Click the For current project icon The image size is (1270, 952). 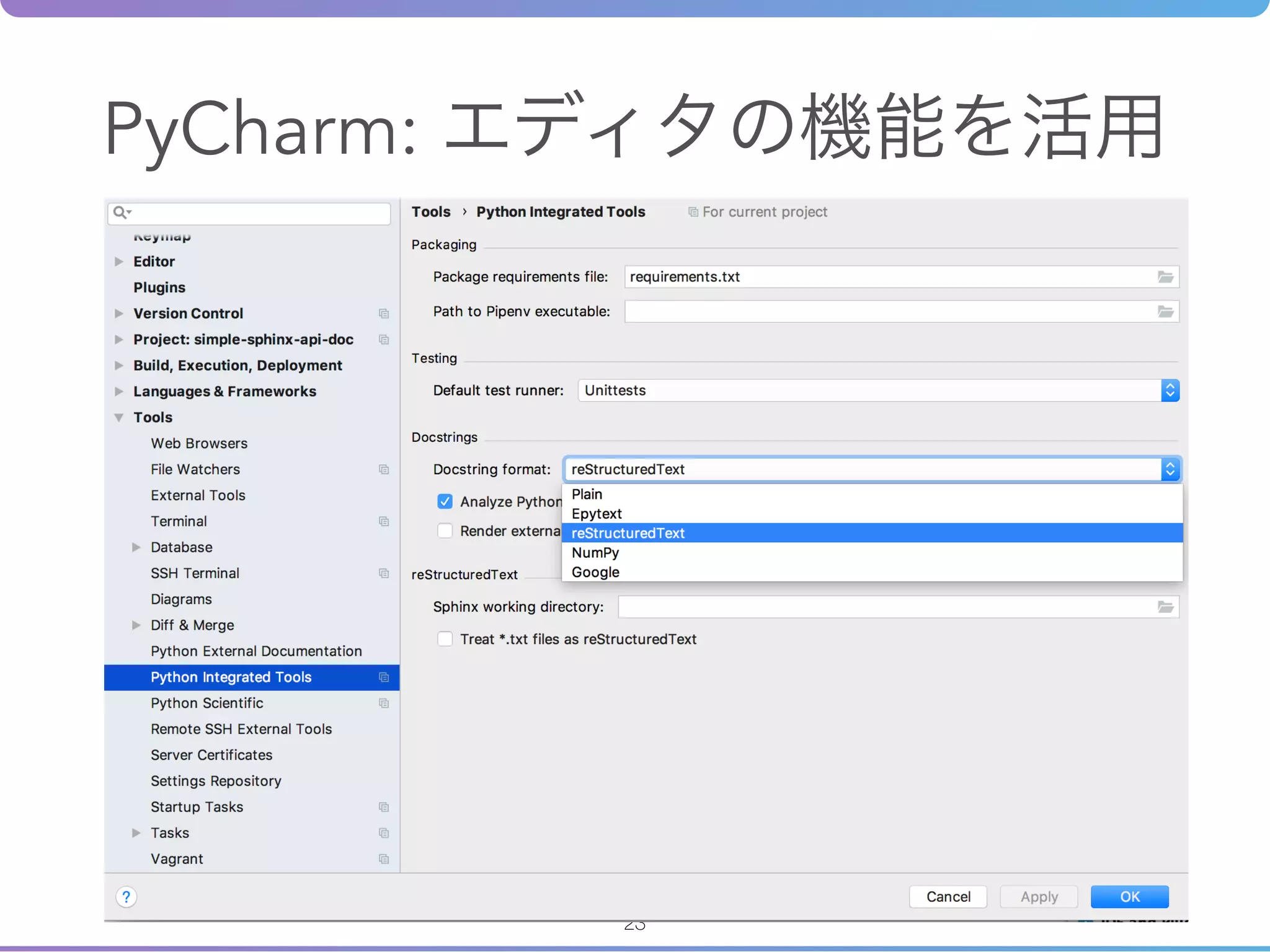click(x=693, y=213)
